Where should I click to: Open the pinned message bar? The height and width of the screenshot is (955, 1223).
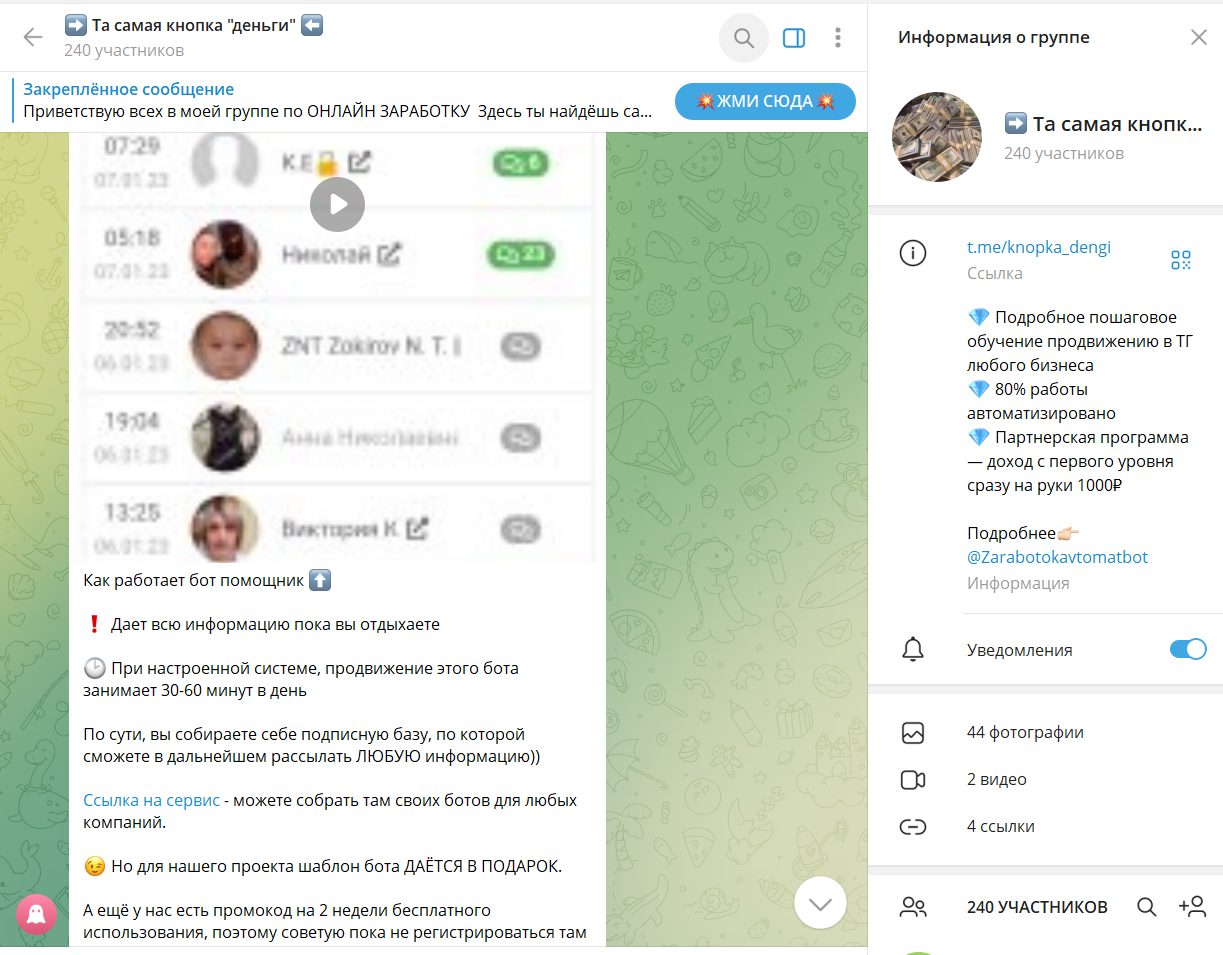pyautogui.click(x=338, y=101)
